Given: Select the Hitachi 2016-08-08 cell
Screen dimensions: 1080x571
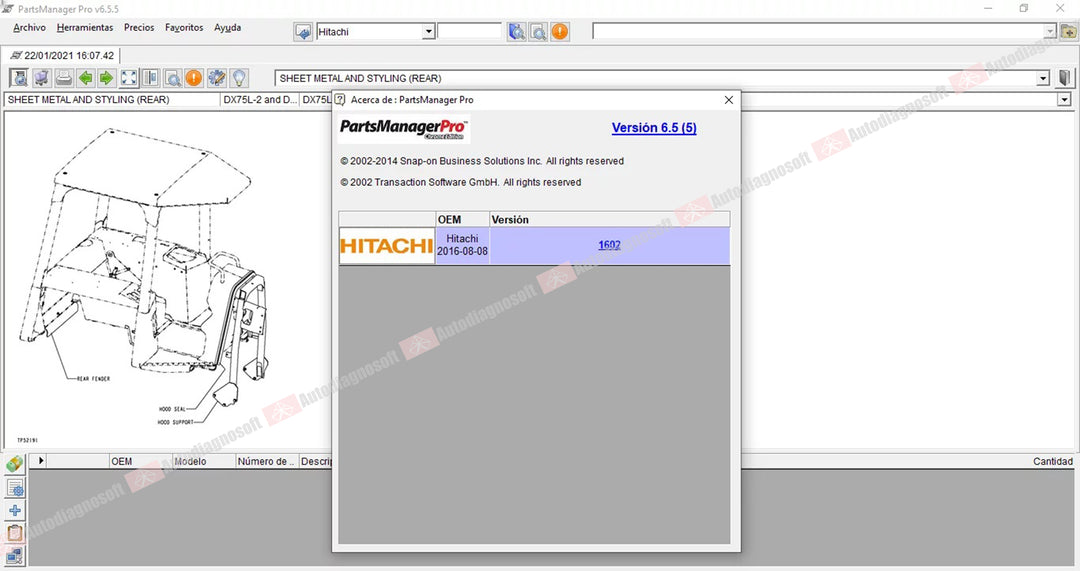Looking at the screenshot, I should (462, 245).
